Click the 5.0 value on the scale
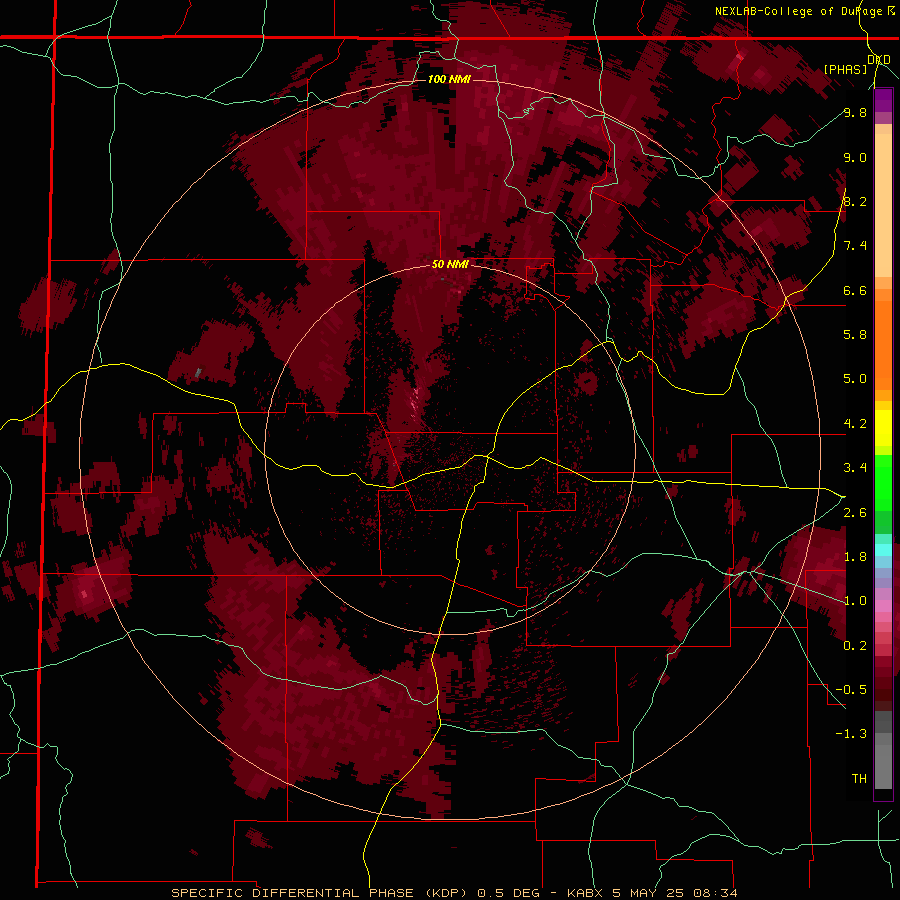This screenshot has width=900, height=900. tap(855, 379)
